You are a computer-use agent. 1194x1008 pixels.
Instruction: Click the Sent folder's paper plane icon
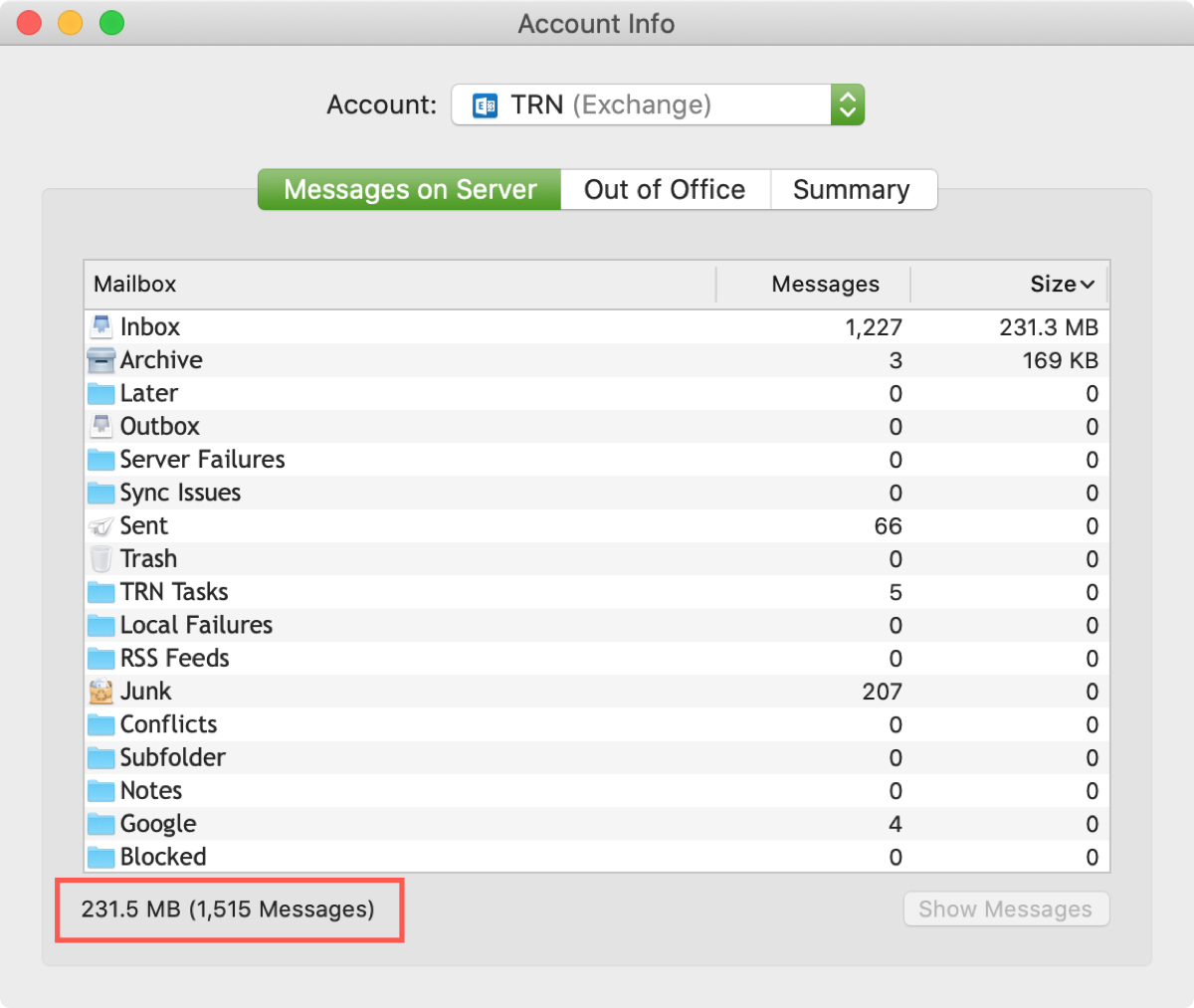[100, 524]
